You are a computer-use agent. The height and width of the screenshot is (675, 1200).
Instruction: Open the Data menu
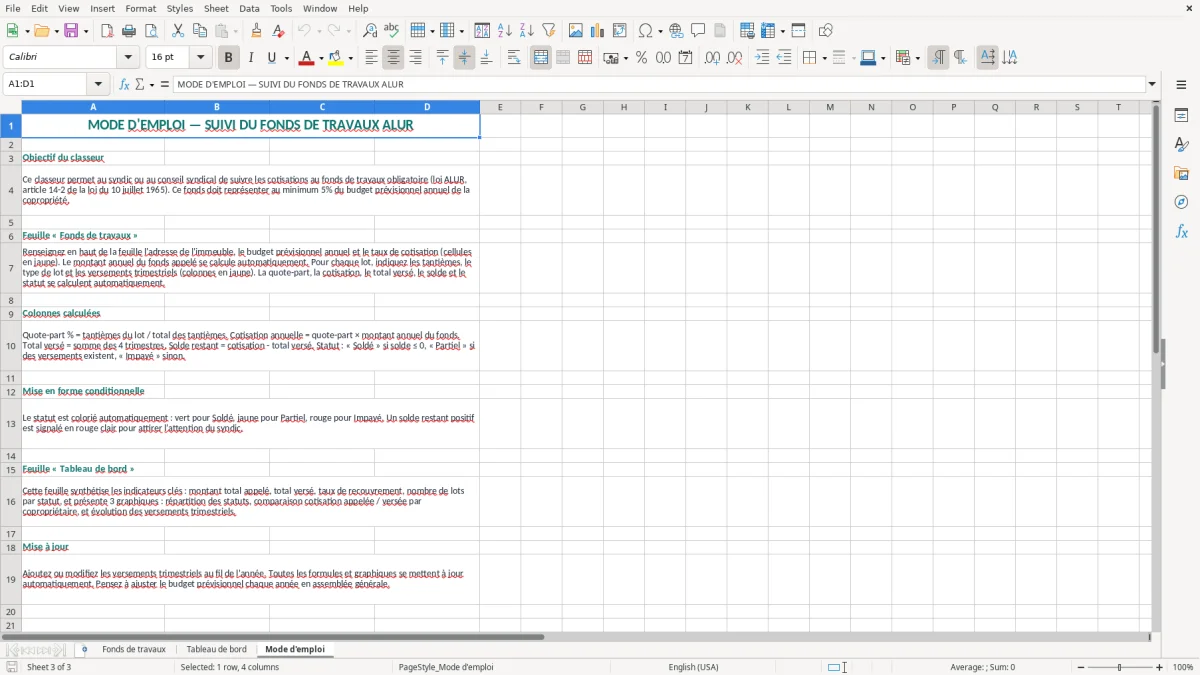249,8
